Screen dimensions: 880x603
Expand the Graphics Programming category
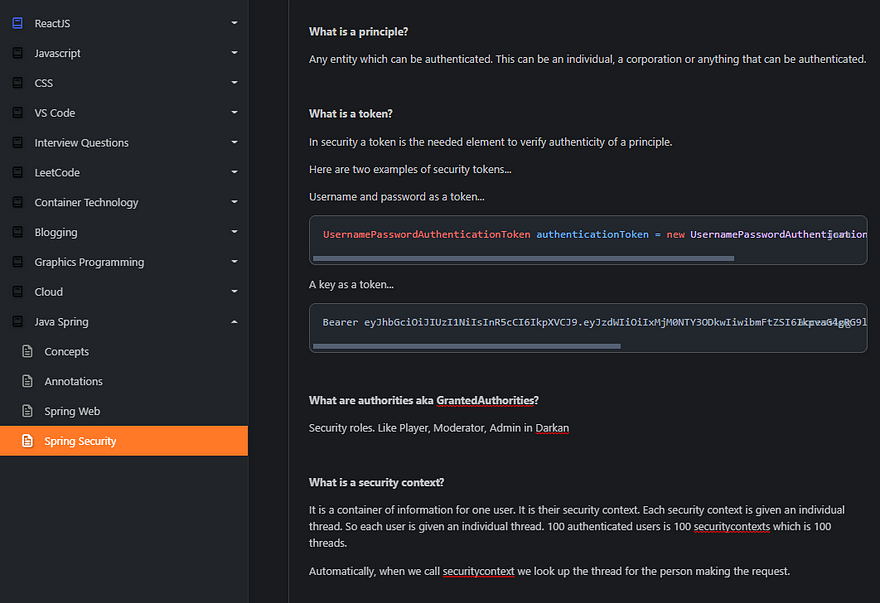coord(233,261)
